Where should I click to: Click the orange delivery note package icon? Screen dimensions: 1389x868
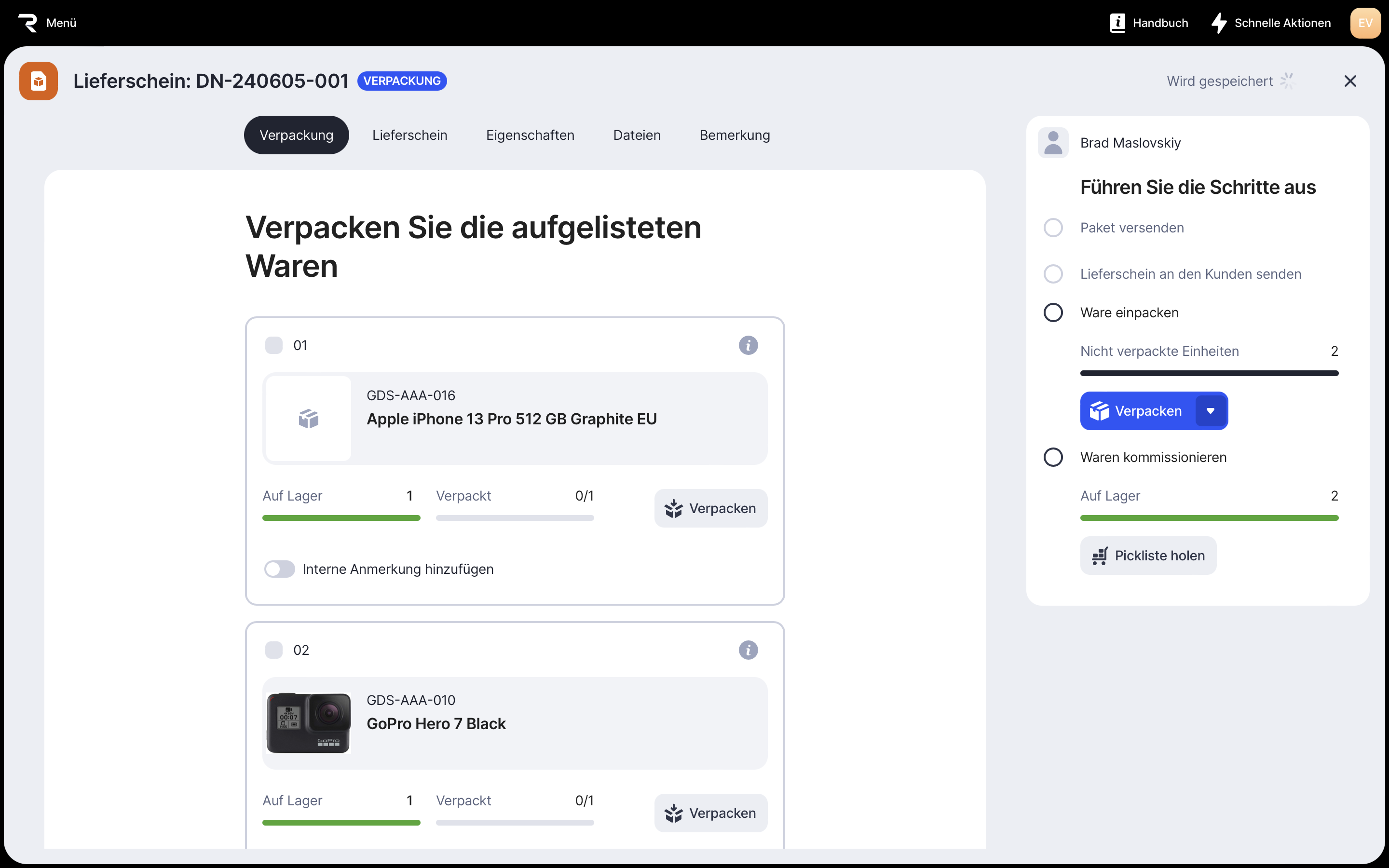[39, 81]
